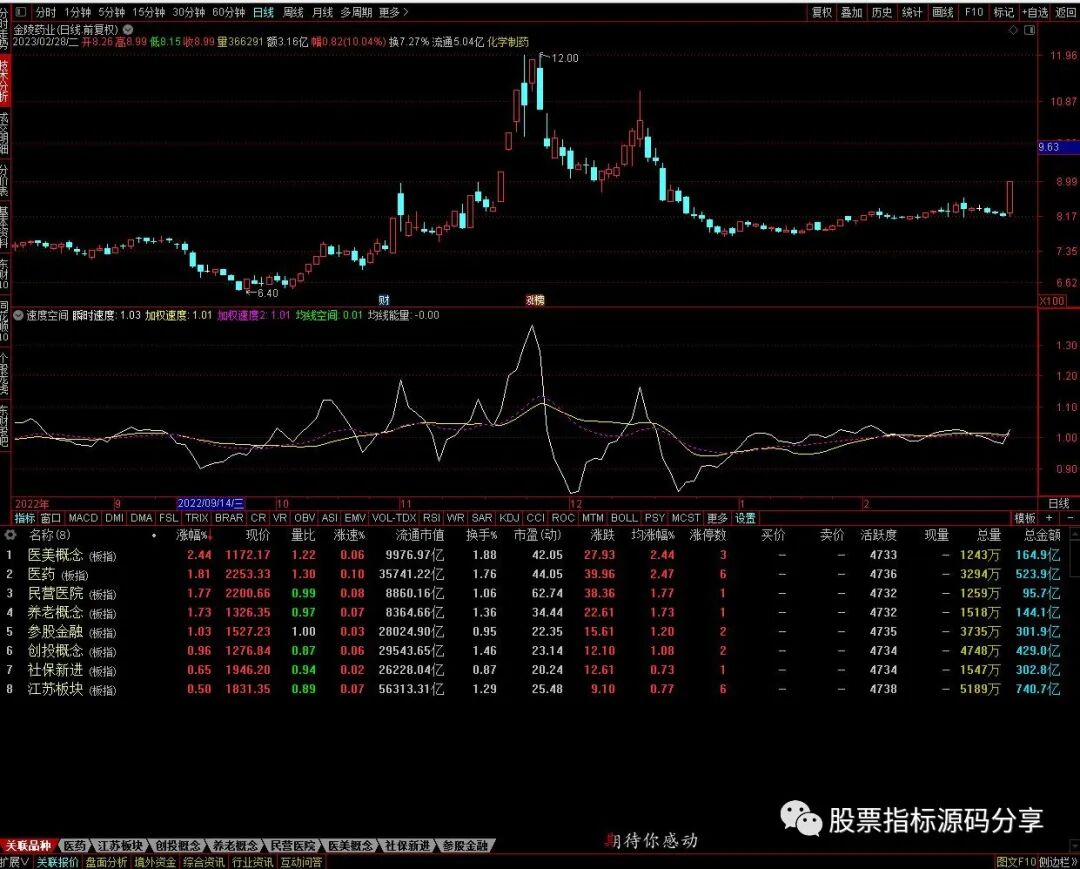Select the VOL-TDX indicator
Image resolution: width=1080 pixels, height=869 pixels.
pos(394,518)
